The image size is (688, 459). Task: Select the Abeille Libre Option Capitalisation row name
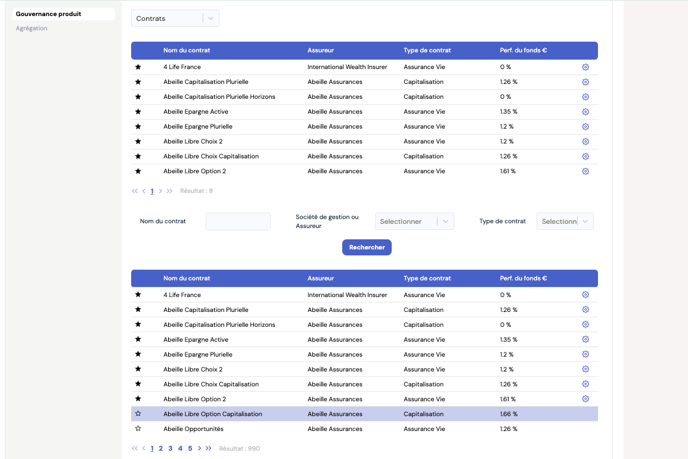(213, 414)
